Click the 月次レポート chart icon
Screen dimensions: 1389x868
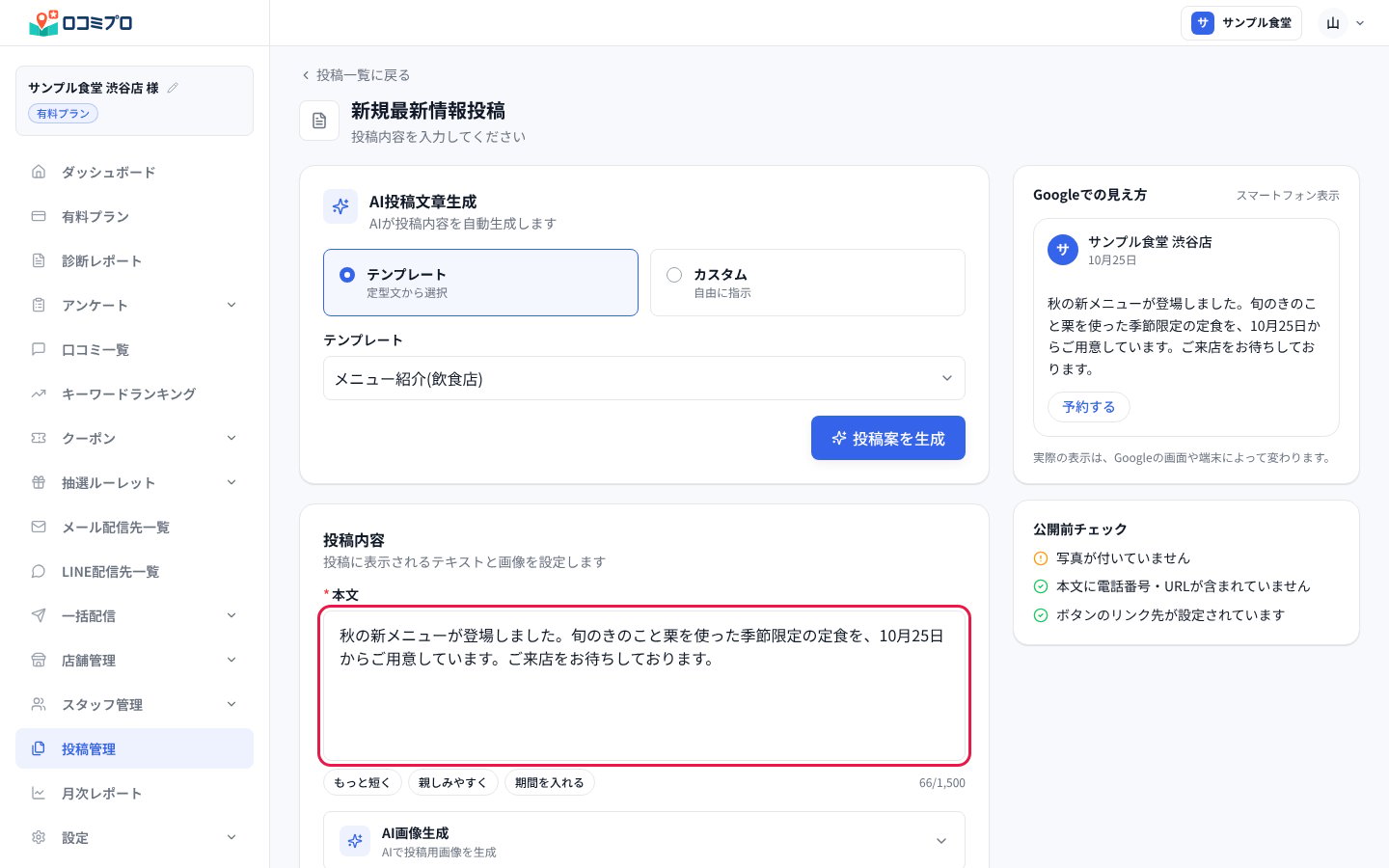pos(39,793)
